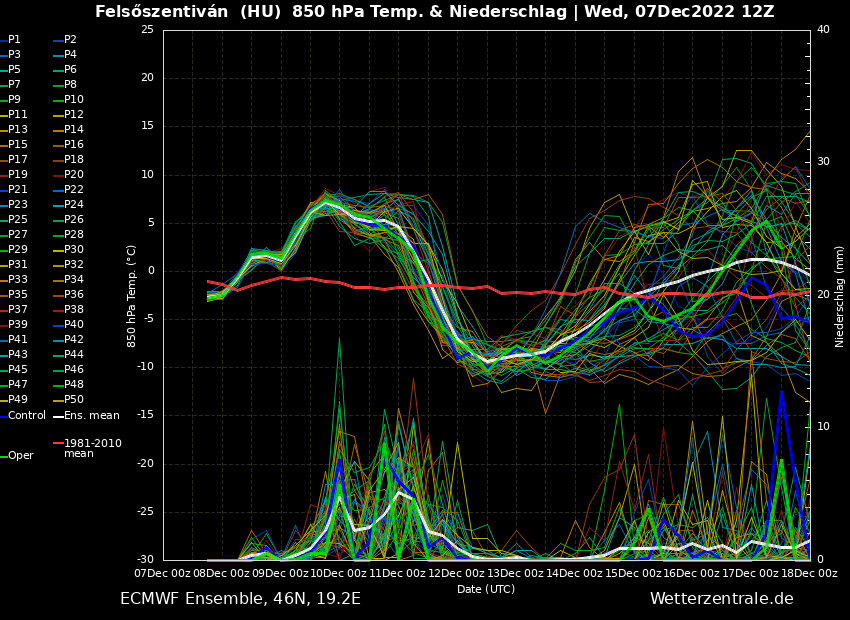Click the 850 hPa Temp. (°C) axis label
This screenshot has height=620, width=850.
[x=132, y=296]
